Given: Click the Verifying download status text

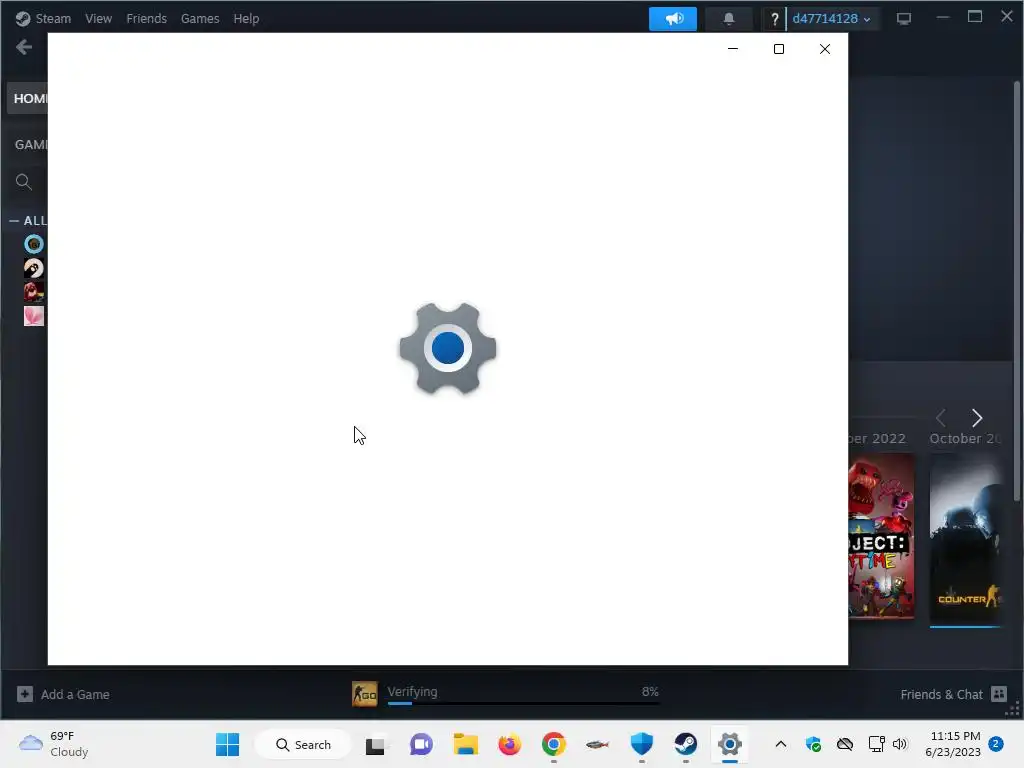Looking at the screenshot, I should pos(412,692).
